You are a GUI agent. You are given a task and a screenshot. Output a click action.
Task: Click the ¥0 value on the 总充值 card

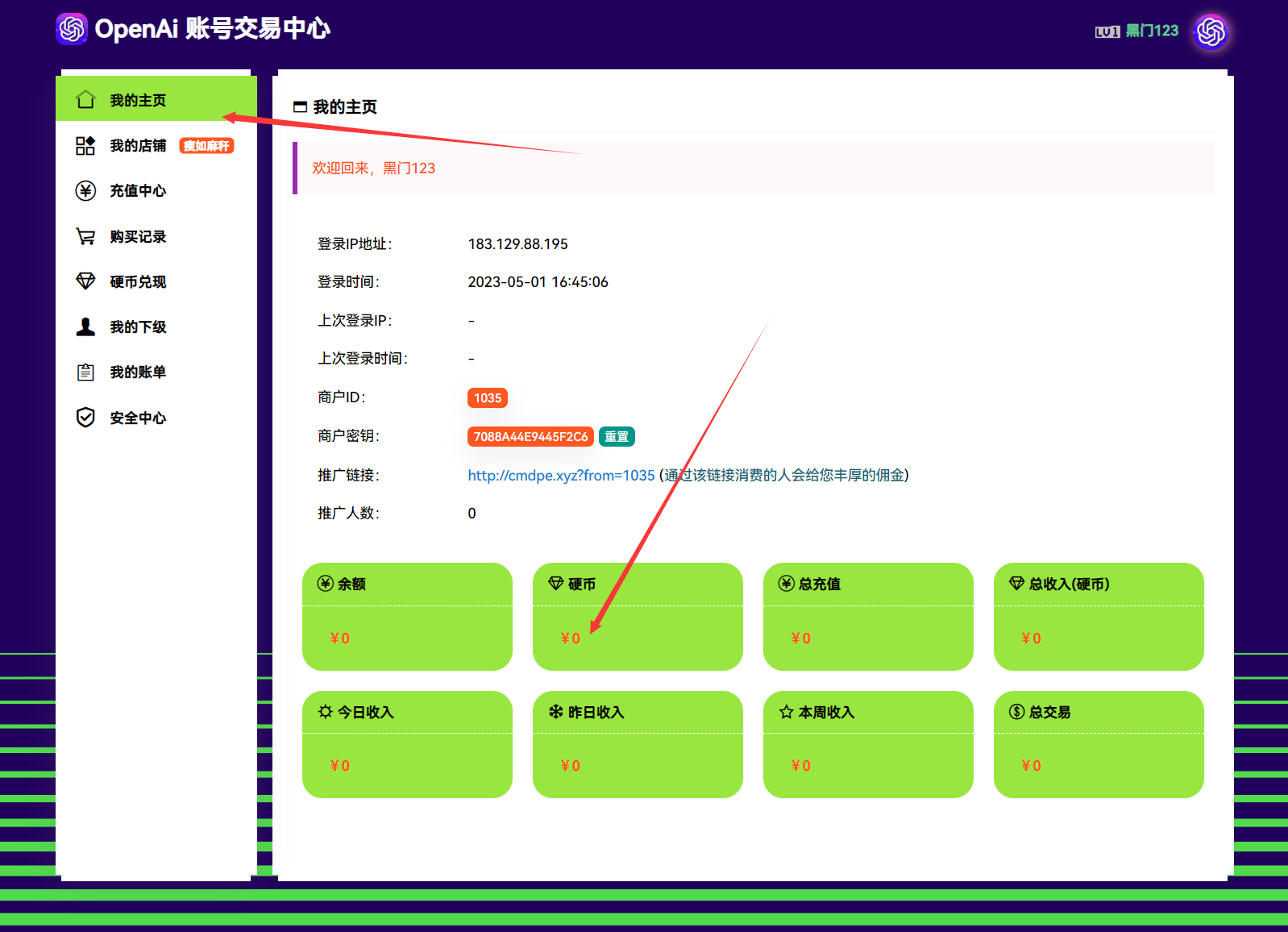(x=801, y=638)
